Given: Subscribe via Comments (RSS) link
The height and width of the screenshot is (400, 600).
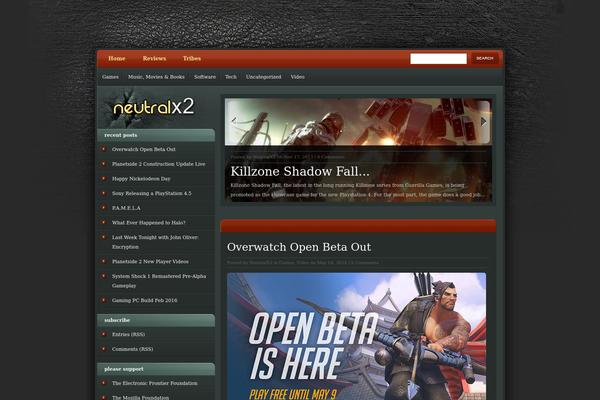Looking at the screenshot, I should 132,349.
